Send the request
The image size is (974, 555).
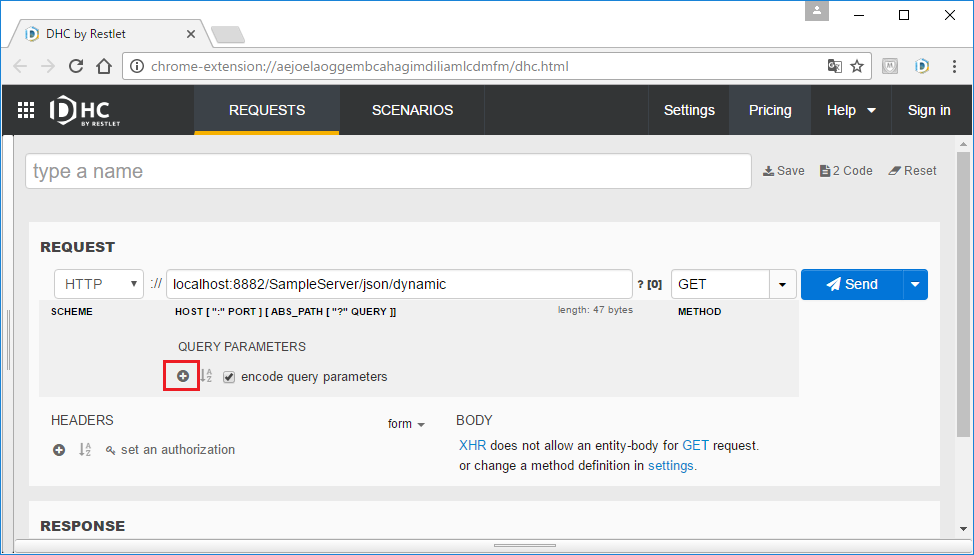[x=852, y=284]
